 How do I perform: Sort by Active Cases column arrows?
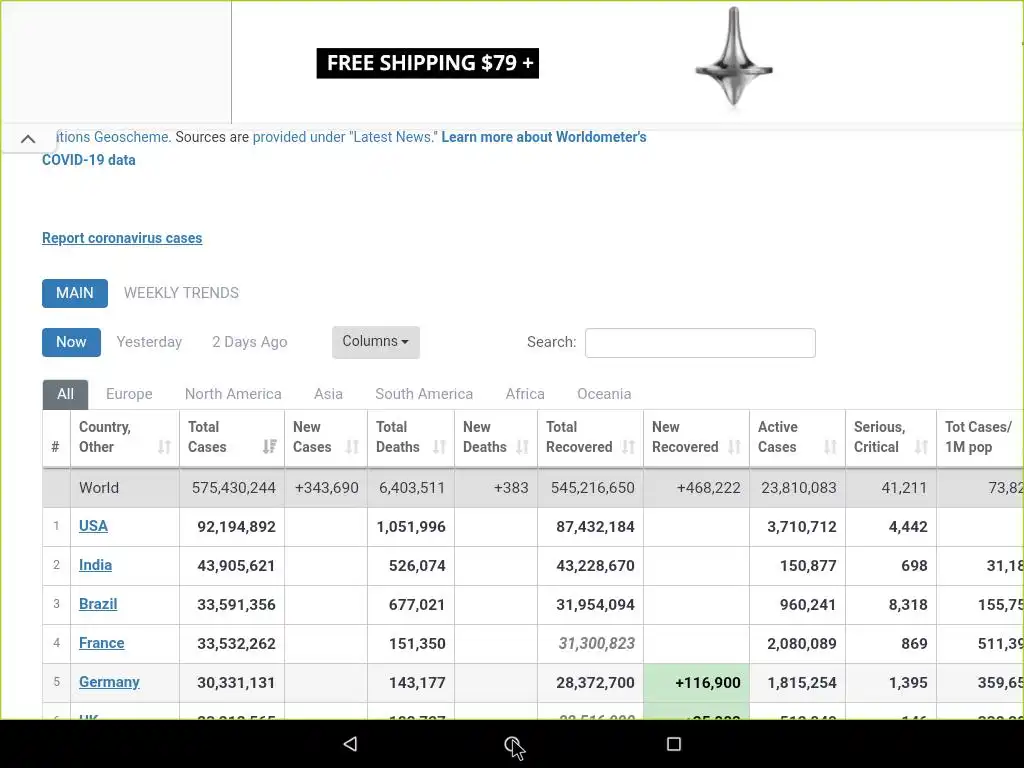[830, 447]
